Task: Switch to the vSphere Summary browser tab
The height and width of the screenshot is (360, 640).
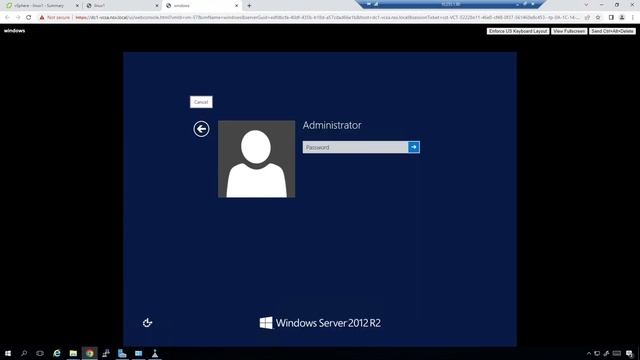Action: point(39,6)
